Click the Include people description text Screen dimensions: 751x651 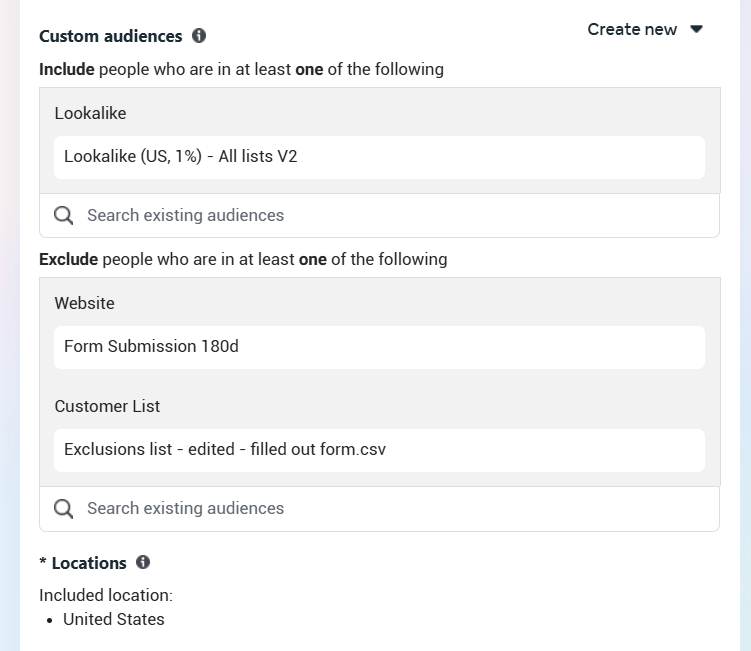click(x=241, y=69)
